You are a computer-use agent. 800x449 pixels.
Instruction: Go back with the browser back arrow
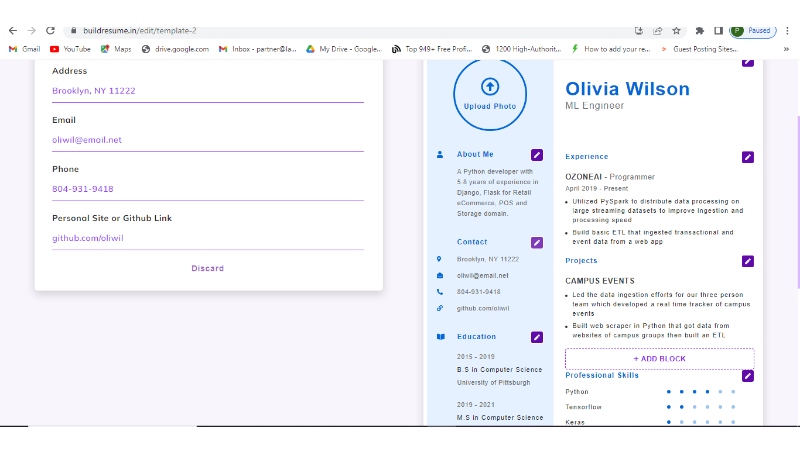pyautogui.click(x=12, y=31)
